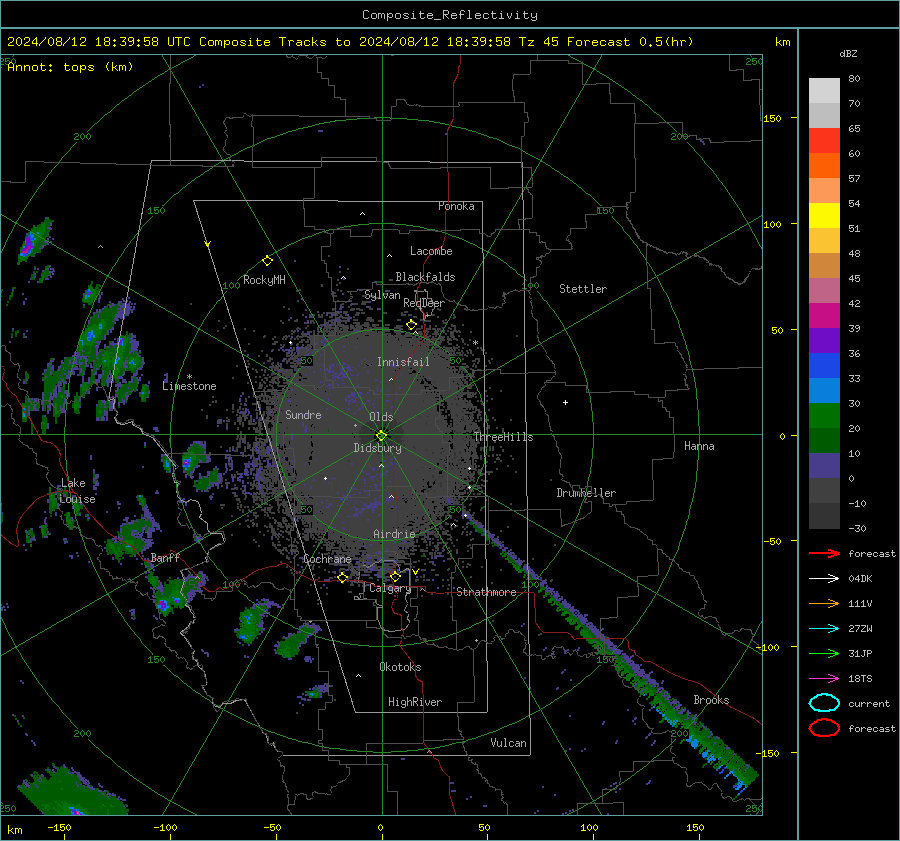Click the 'Annot: tops (km)' annotation label
This screenshot has width=900, height=841.
pyautogui.click(x=70, y=67)
